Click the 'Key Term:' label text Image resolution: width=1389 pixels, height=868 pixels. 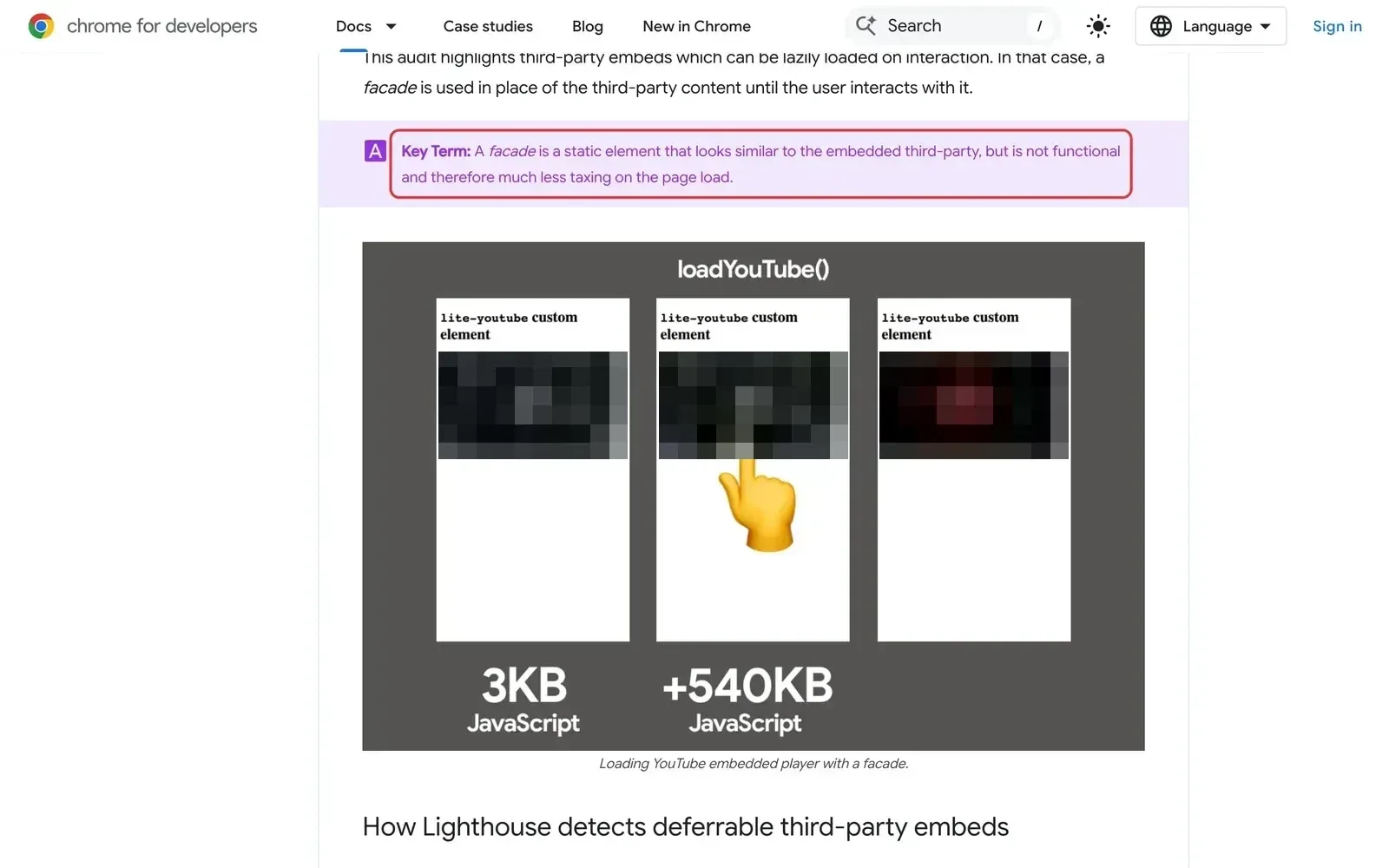pos(436,151)
